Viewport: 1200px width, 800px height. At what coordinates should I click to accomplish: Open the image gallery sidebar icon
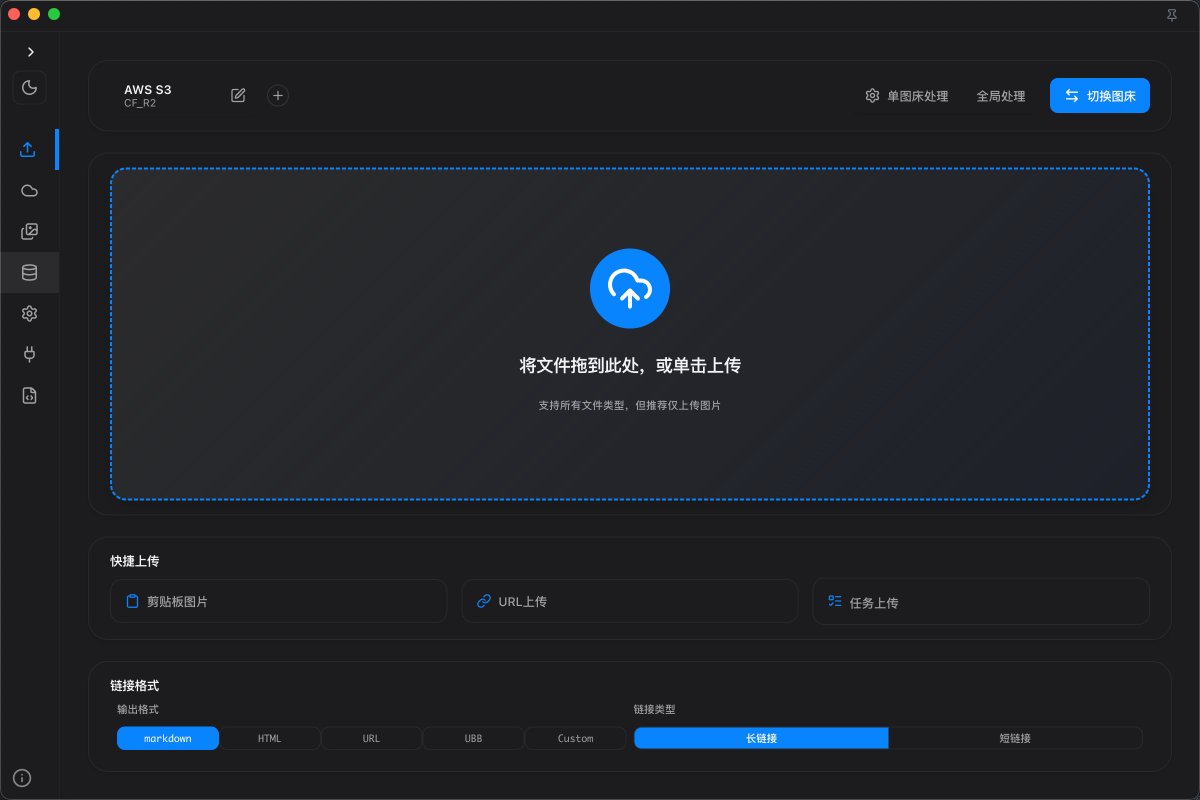pos(29,232)
